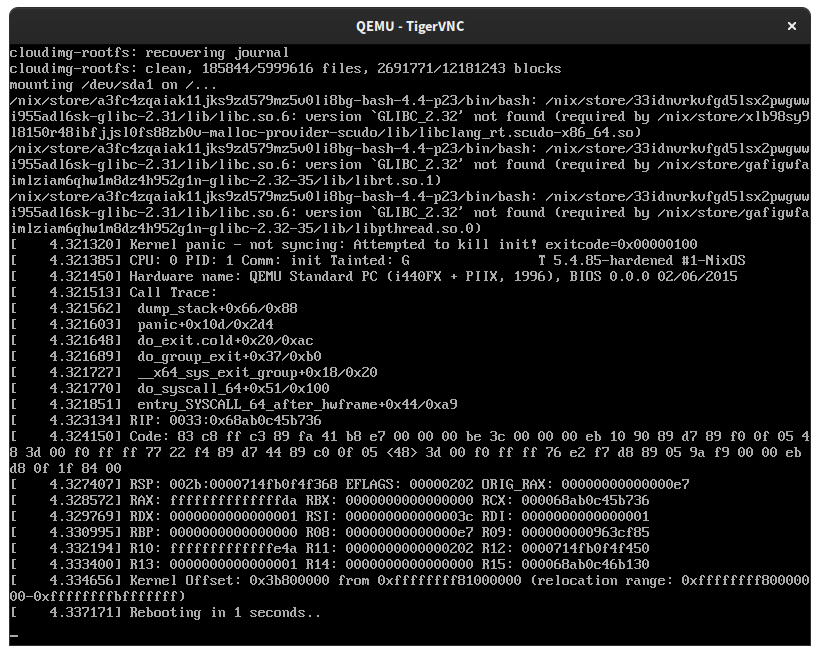The height and width of the screenshot is (655, 820).
Task: Click the blinking cursor at bottom left
Action: [x=14, y=636]
